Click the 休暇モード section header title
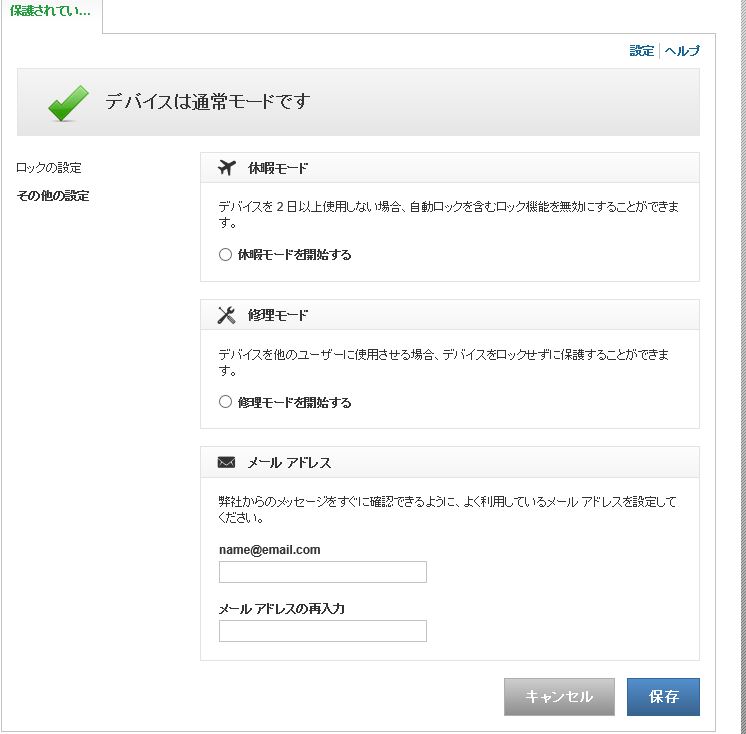The width and height of the screenshot is (746, 734). pyautogui.click(x=278, y=168)
